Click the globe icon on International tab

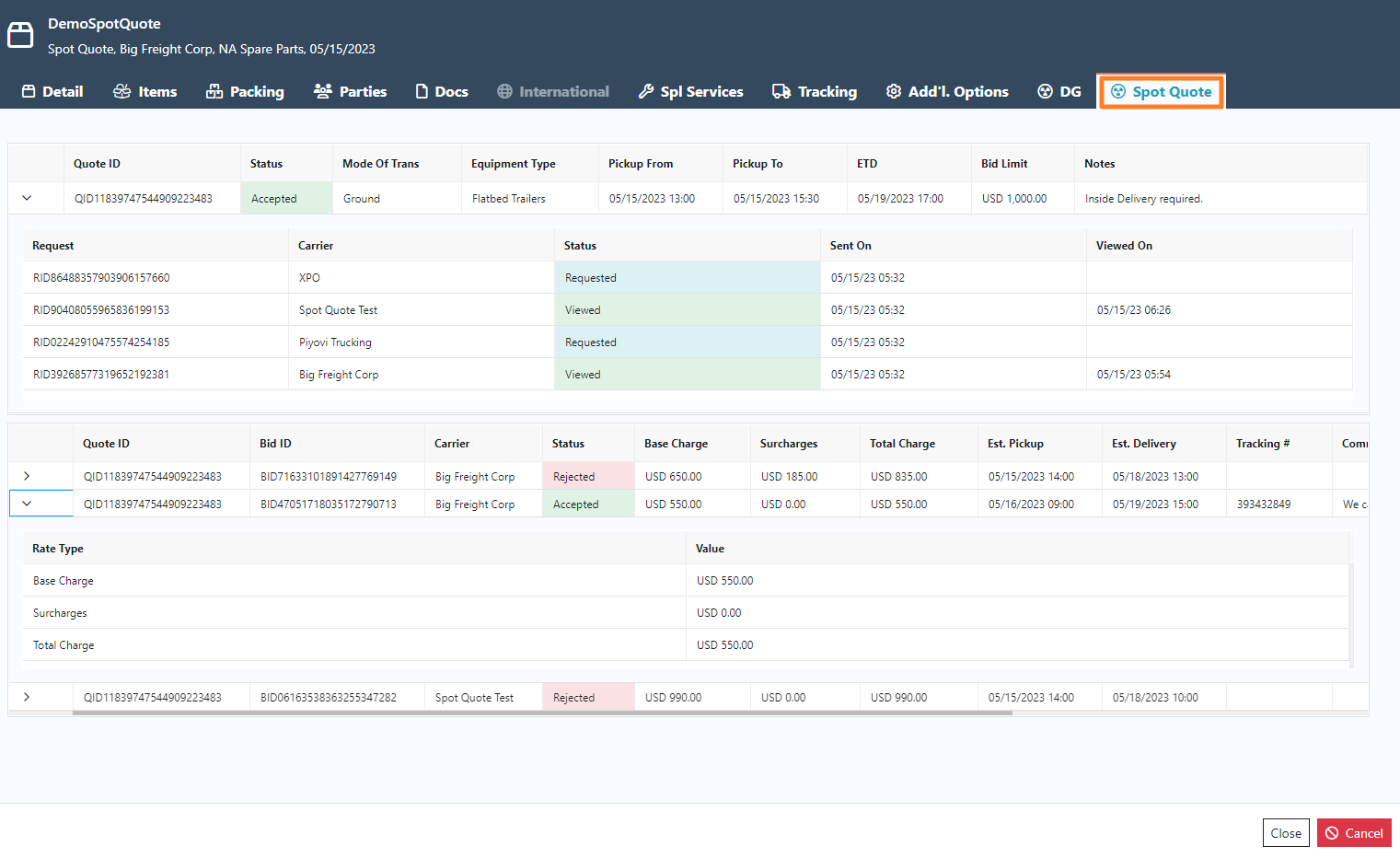(x=504, y=91)
